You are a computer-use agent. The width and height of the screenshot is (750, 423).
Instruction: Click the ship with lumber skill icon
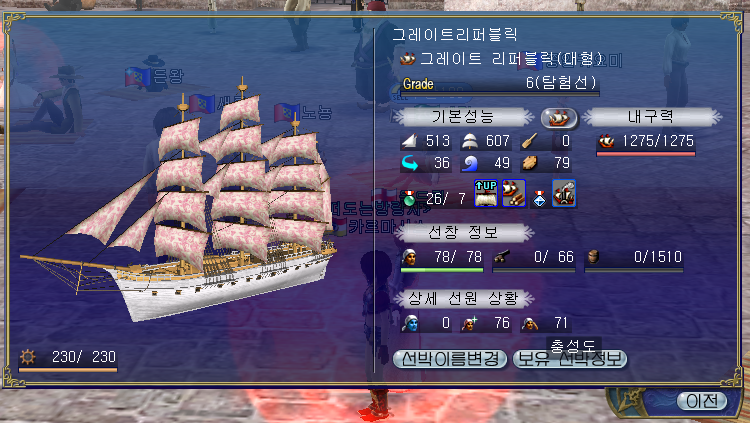pyautogui.click(x=514, y=193)
